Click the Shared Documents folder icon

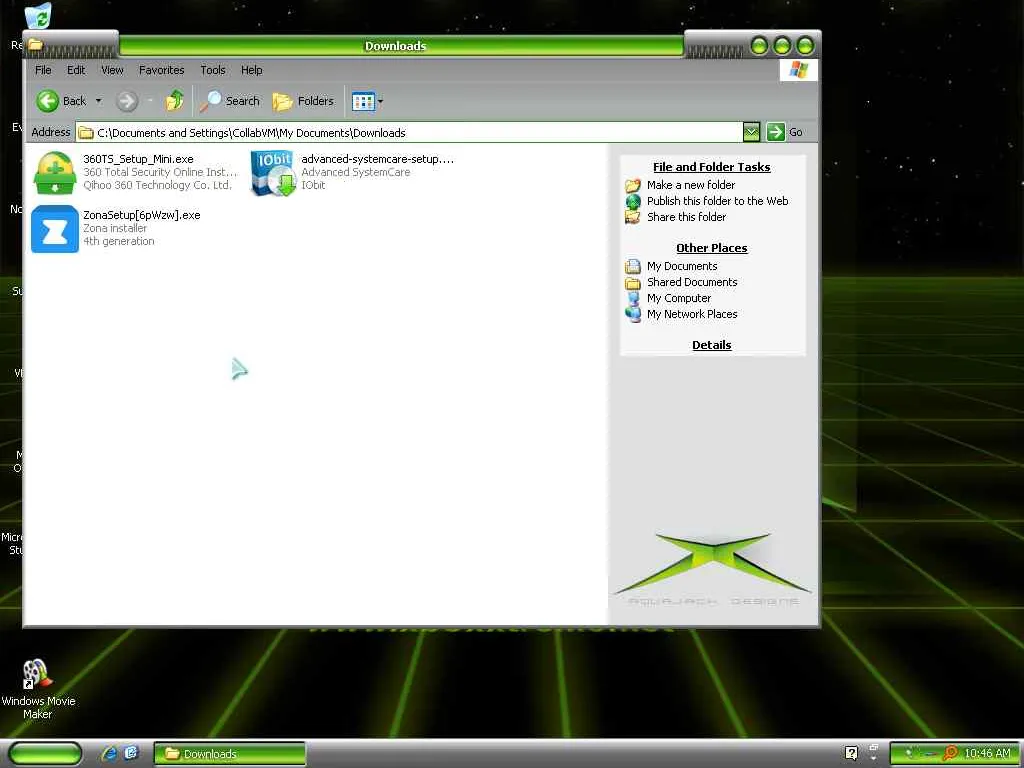click(633, 283)
